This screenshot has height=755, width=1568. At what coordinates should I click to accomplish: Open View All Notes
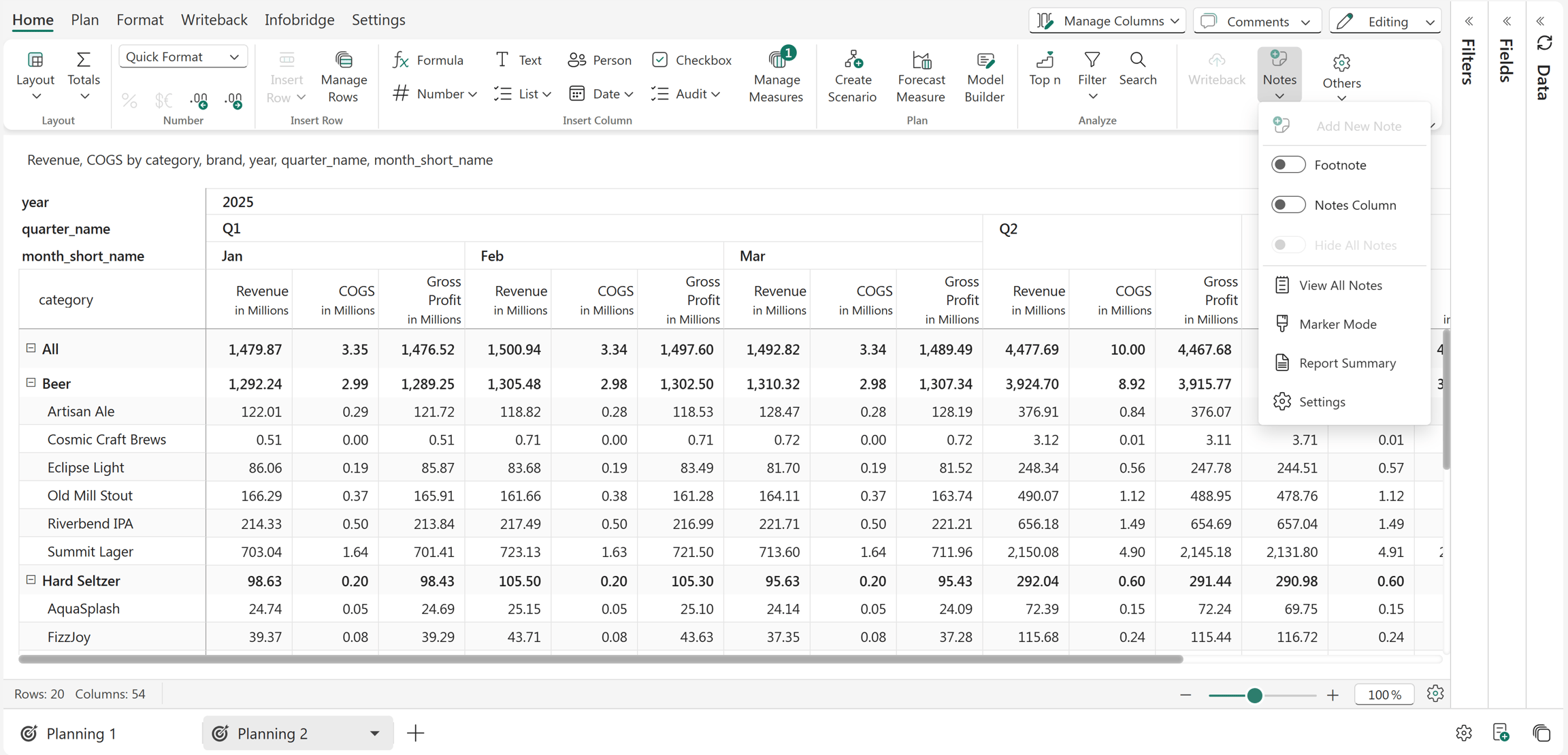point(1340,285)
